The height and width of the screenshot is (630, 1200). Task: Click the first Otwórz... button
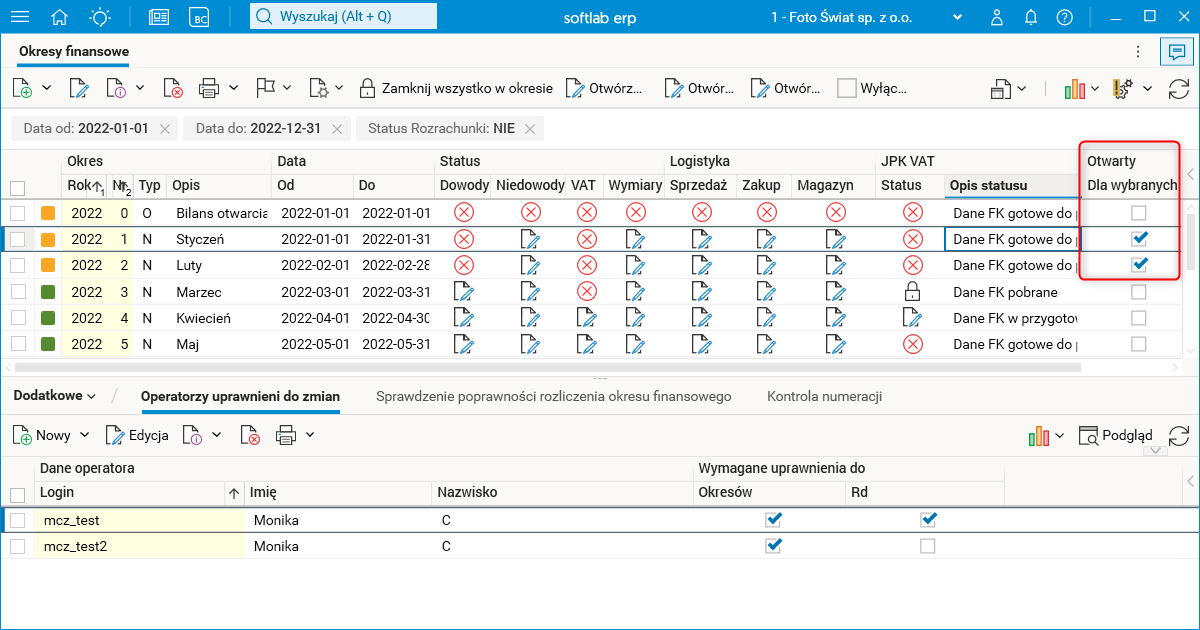tap(605, 88)
